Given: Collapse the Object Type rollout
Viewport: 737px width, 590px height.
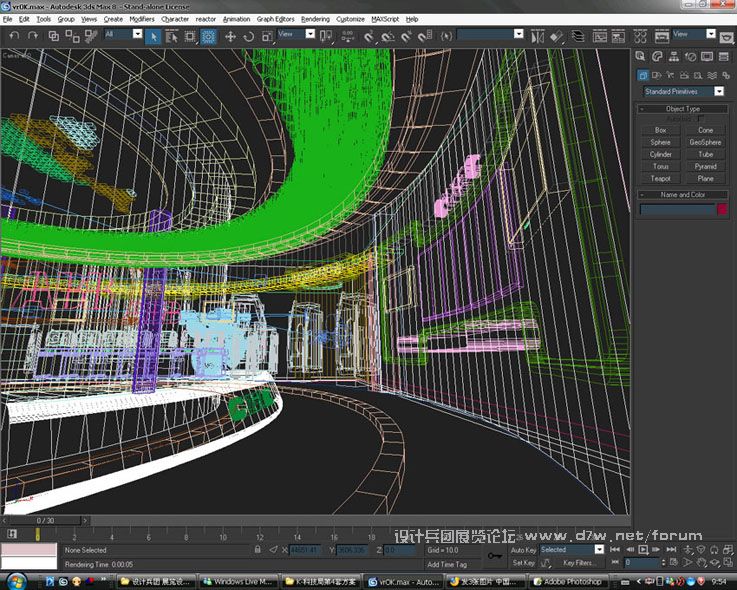Looking at the screenshot, I should click(x=684, y=108).
